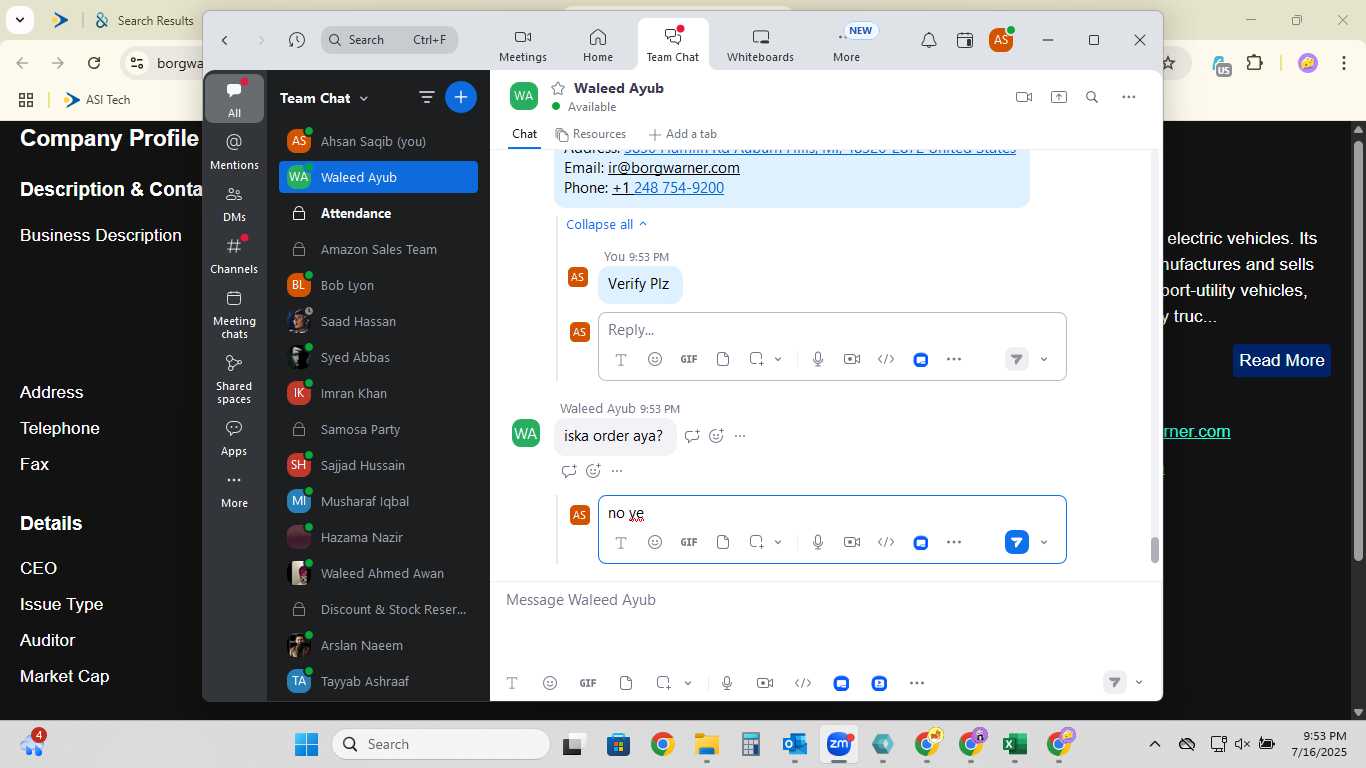Open Shared spaces in sidebar

tap(234, 379)
